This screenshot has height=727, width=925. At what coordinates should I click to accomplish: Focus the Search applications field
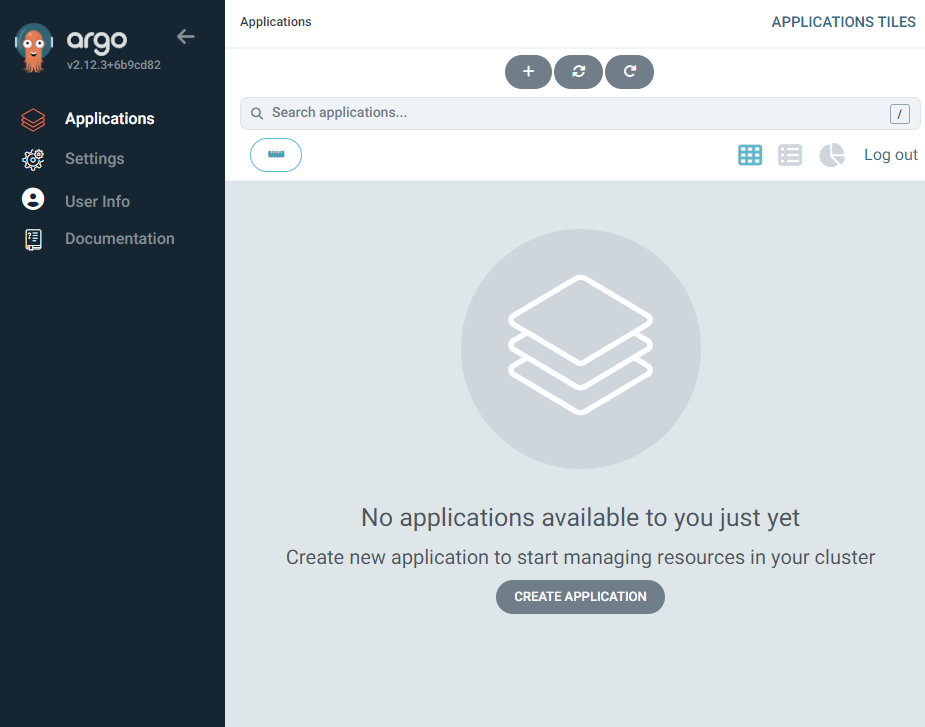(x=580, y=113)
